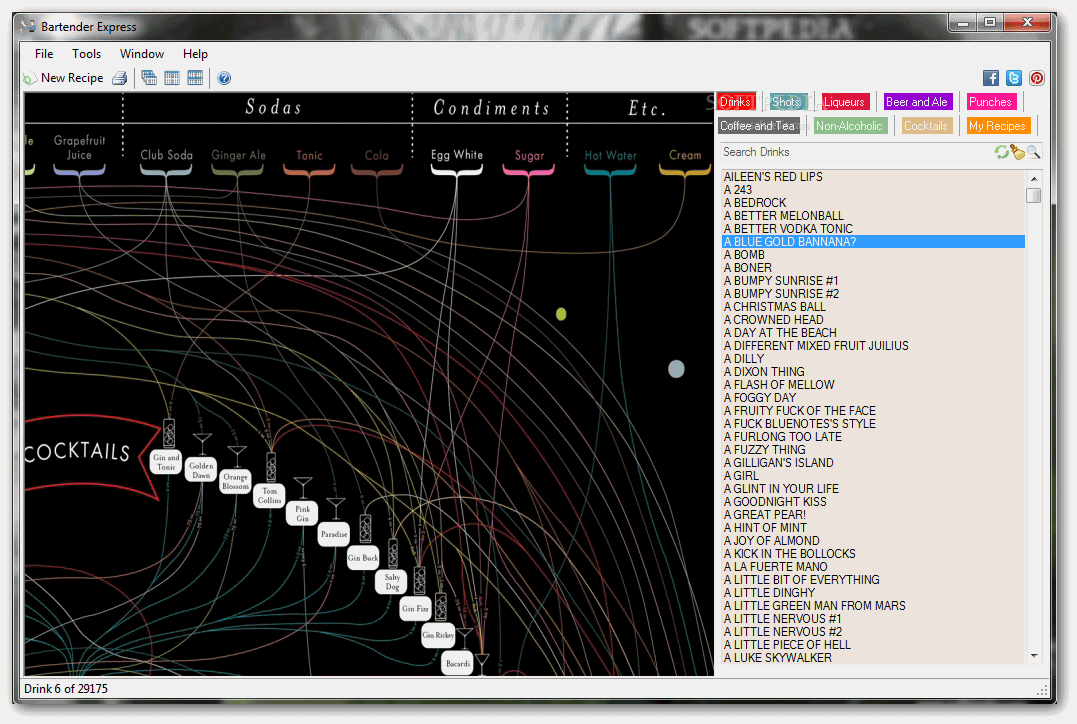Click the broom clear-search icon

(x=1017, y=152)
